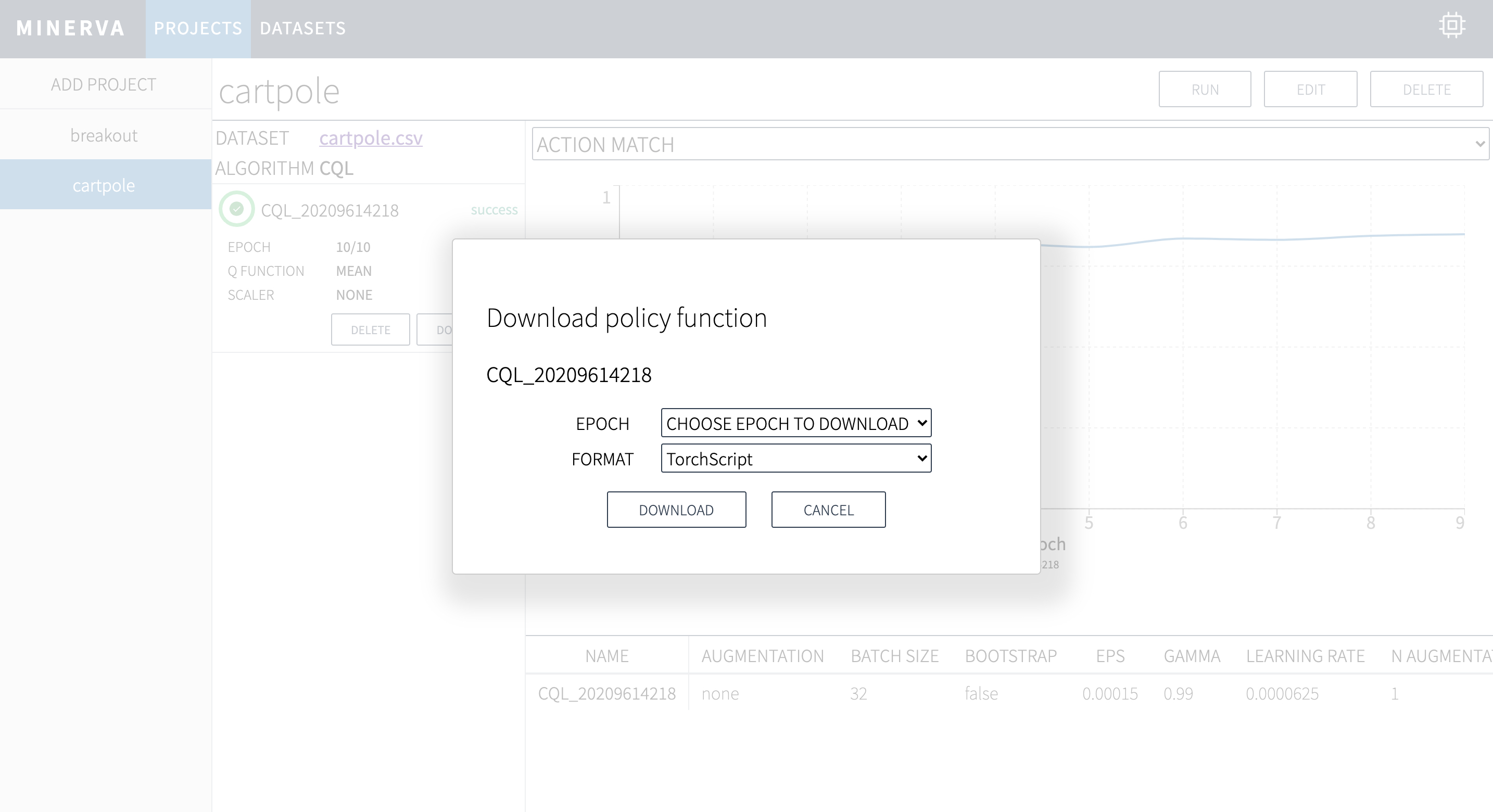Click the BATCH SIZE column header
Image resolution: width=1493 pixels, height=812 pixels.
point(894,655)
